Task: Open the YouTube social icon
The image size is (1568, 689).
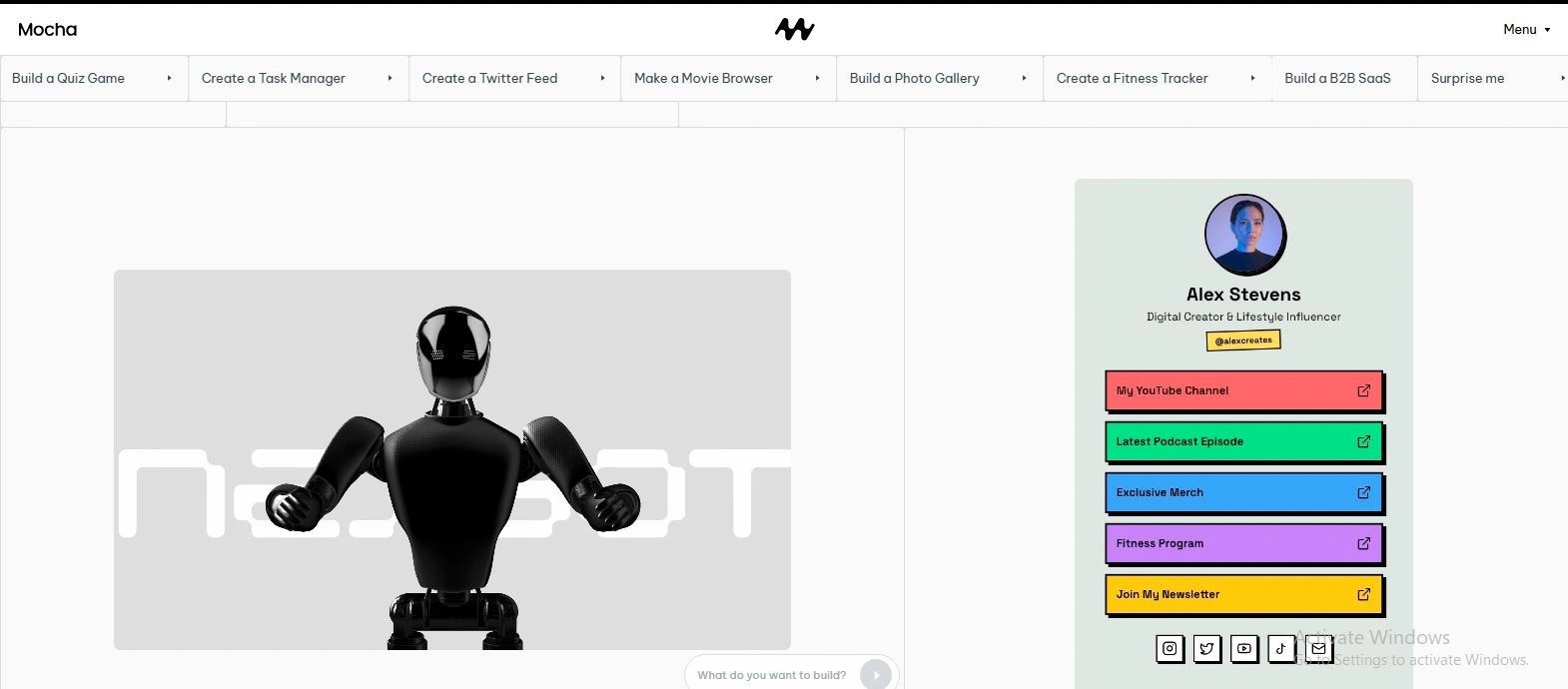Action: click(1244, 649)
